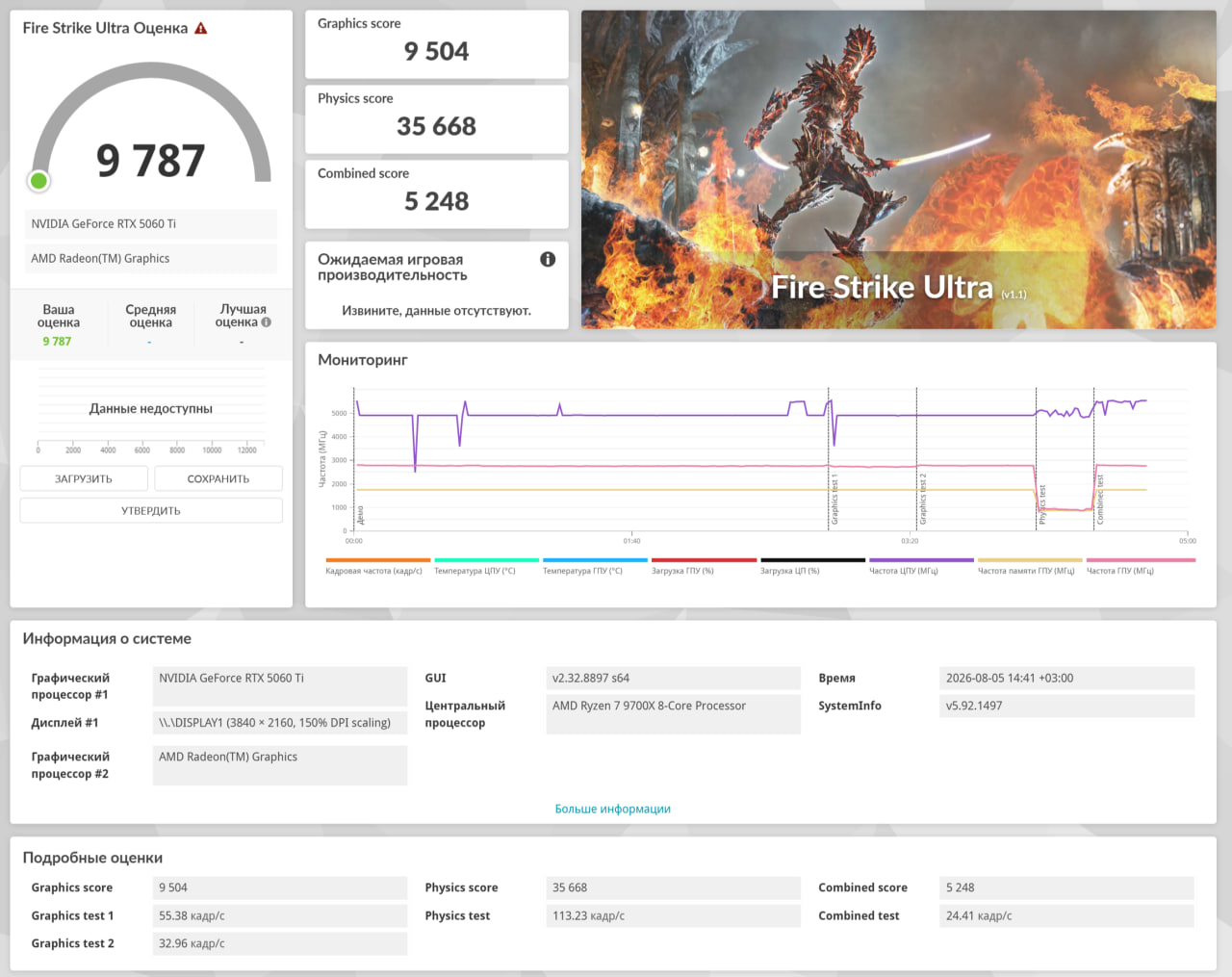
Task: Click the 01:40 time label on chart
Action: (x=631, y=541)
